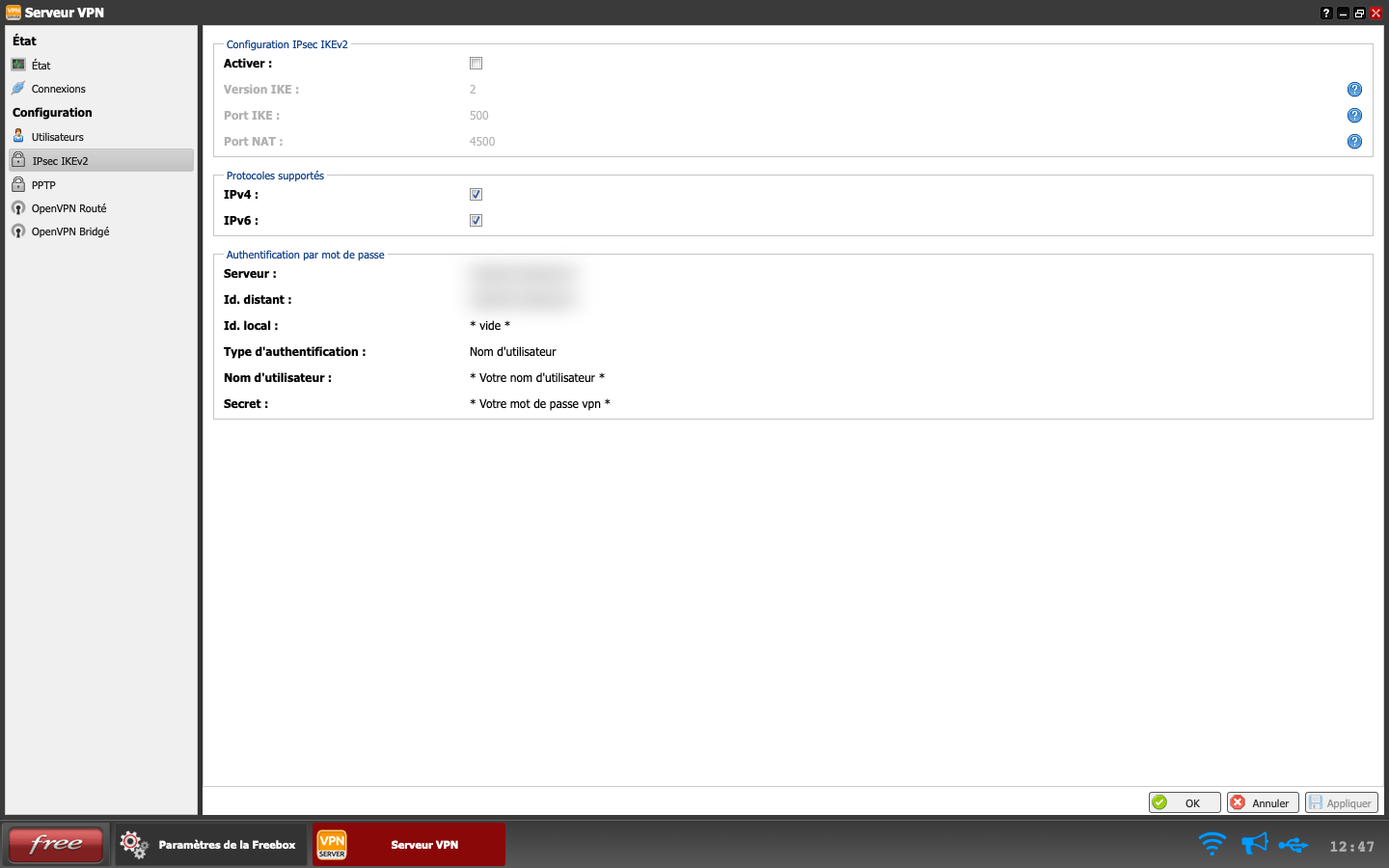The image size is (1389, 868).
Task: Click the VPN Server taskbar icon
Action: 332,845
